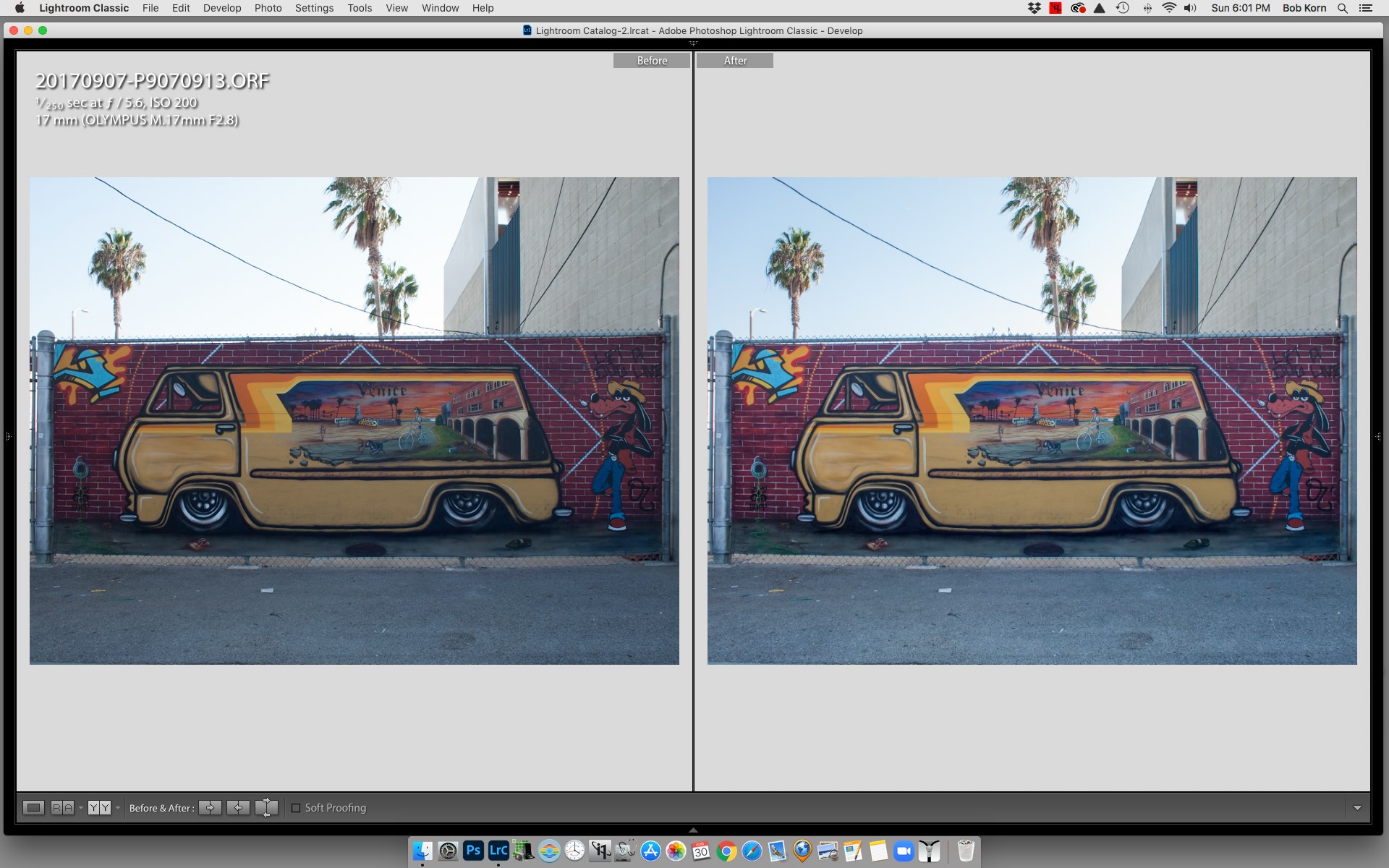Open dropdown next to Reference view icon
Screen dimensions: 1389x868
(x=81, y=807)
